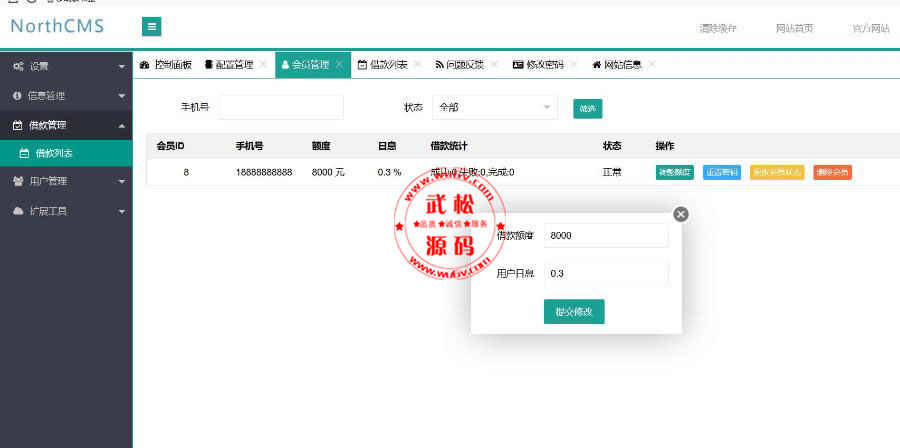Image resolution: width=900 pixels, height=448 pixels.
Task: Switch to the 控制面板 tab
Action: [166, 65]
